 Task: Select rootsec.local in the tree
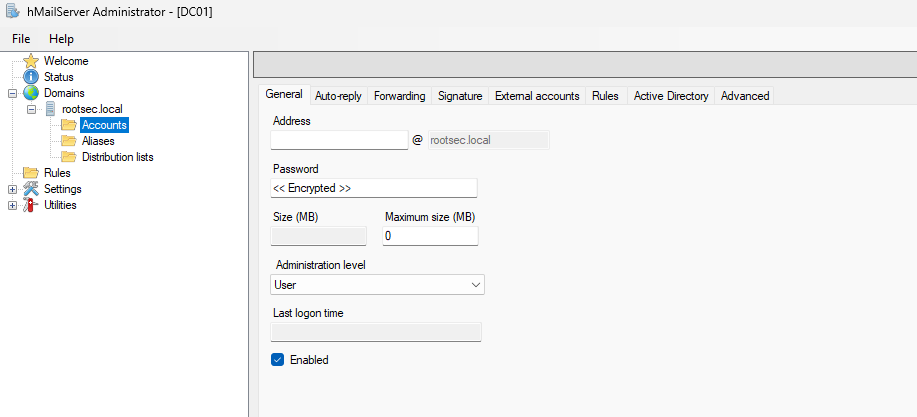click(92, 109)
